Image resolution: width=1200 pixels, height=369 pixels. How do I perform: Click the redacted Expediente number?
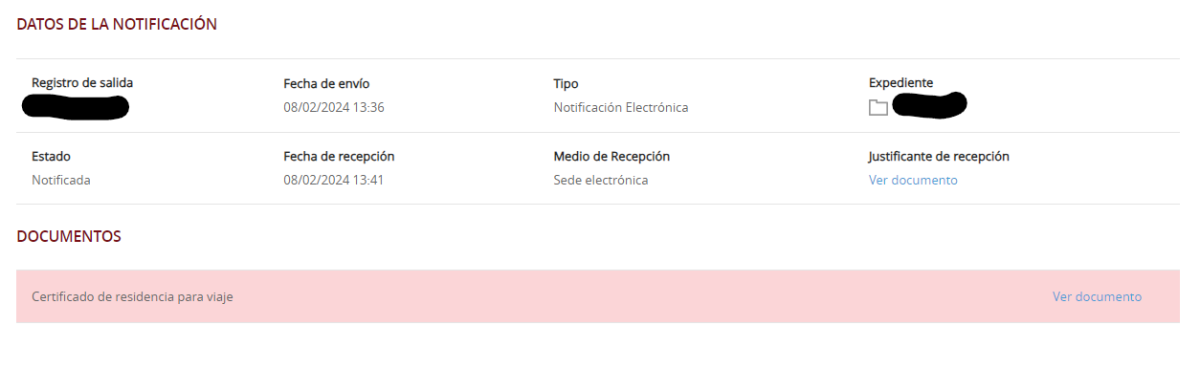click(x=930, y=104)
